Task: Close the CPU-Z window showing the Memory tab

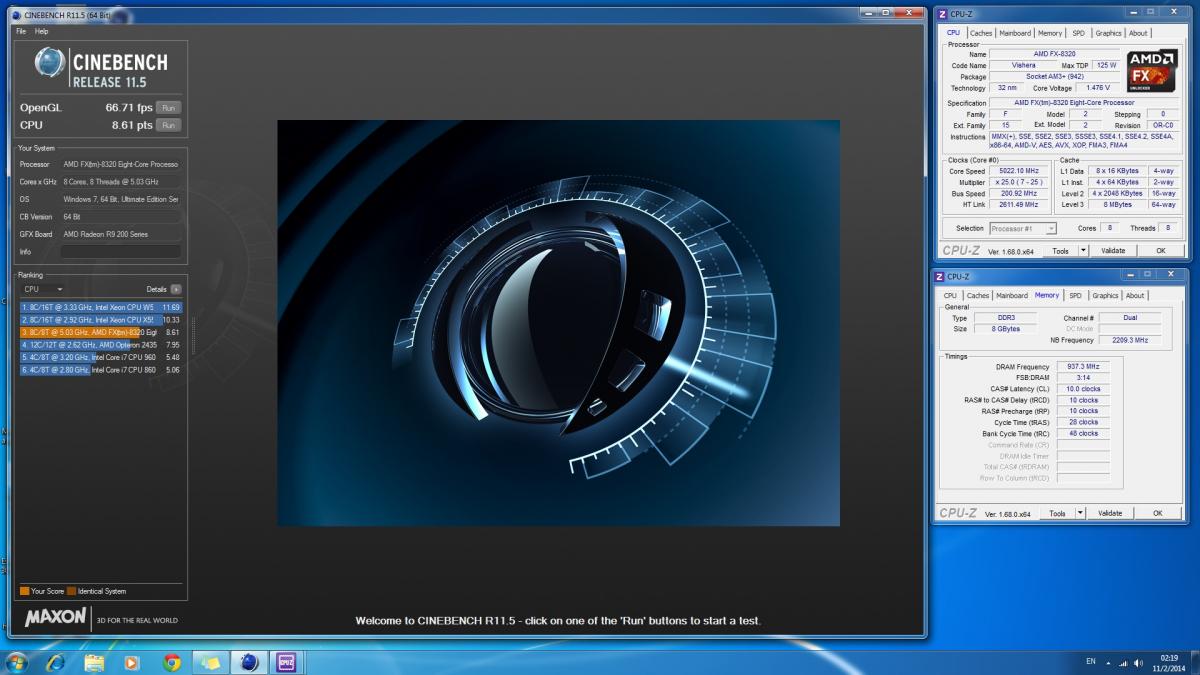Action: coord(1170,274)
